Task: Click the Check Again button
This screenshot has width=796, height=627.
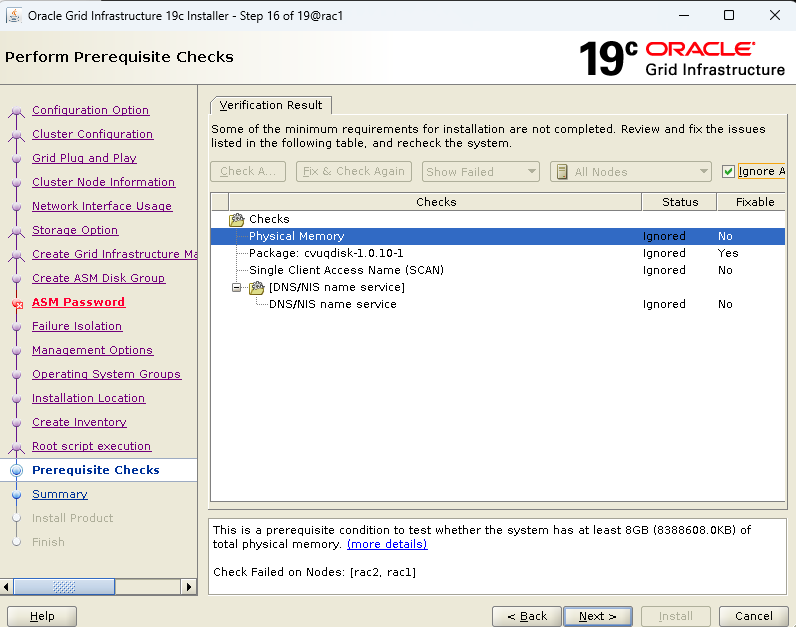Action: (248, 172)
